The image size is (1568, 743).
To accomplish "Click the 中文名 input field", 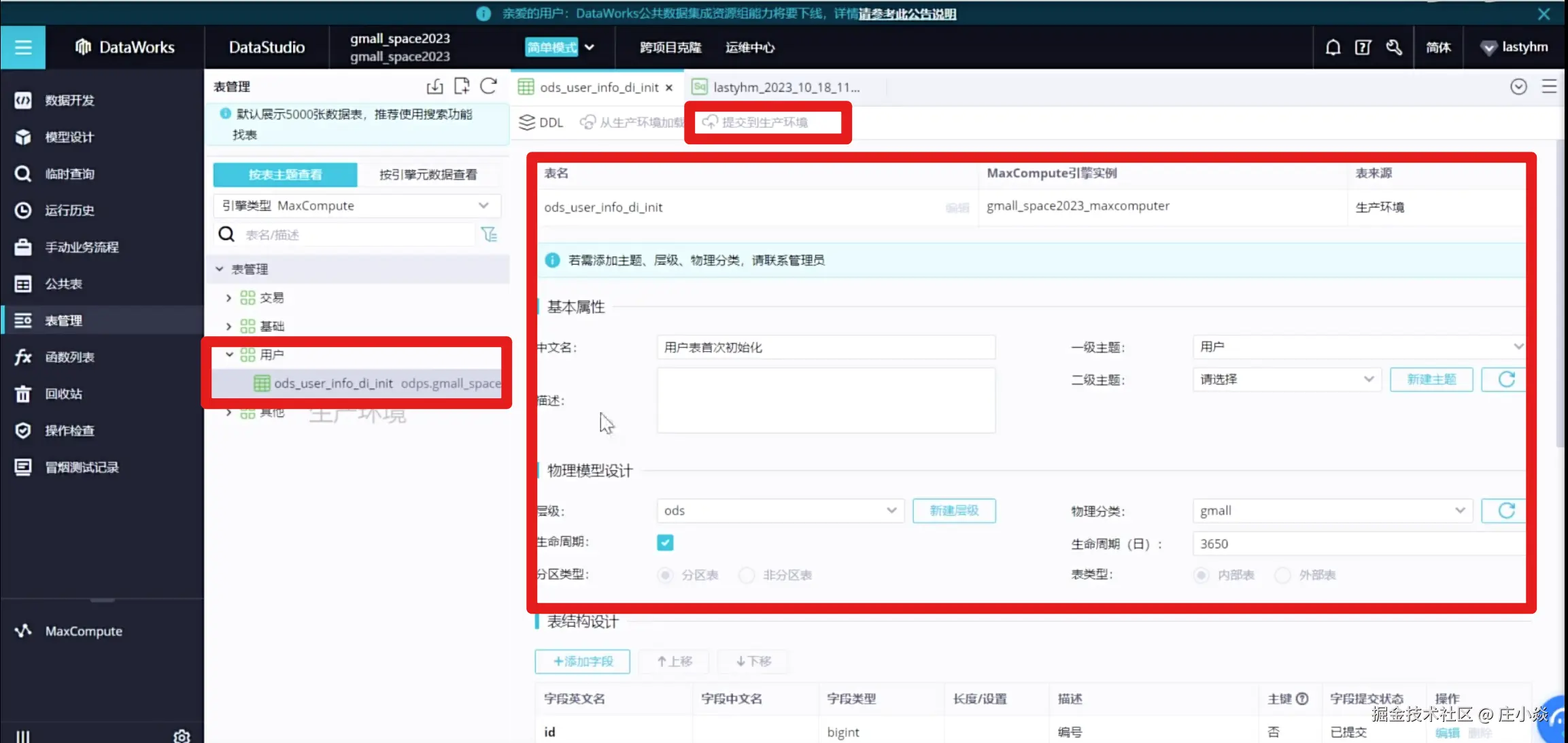I will 825,348.
